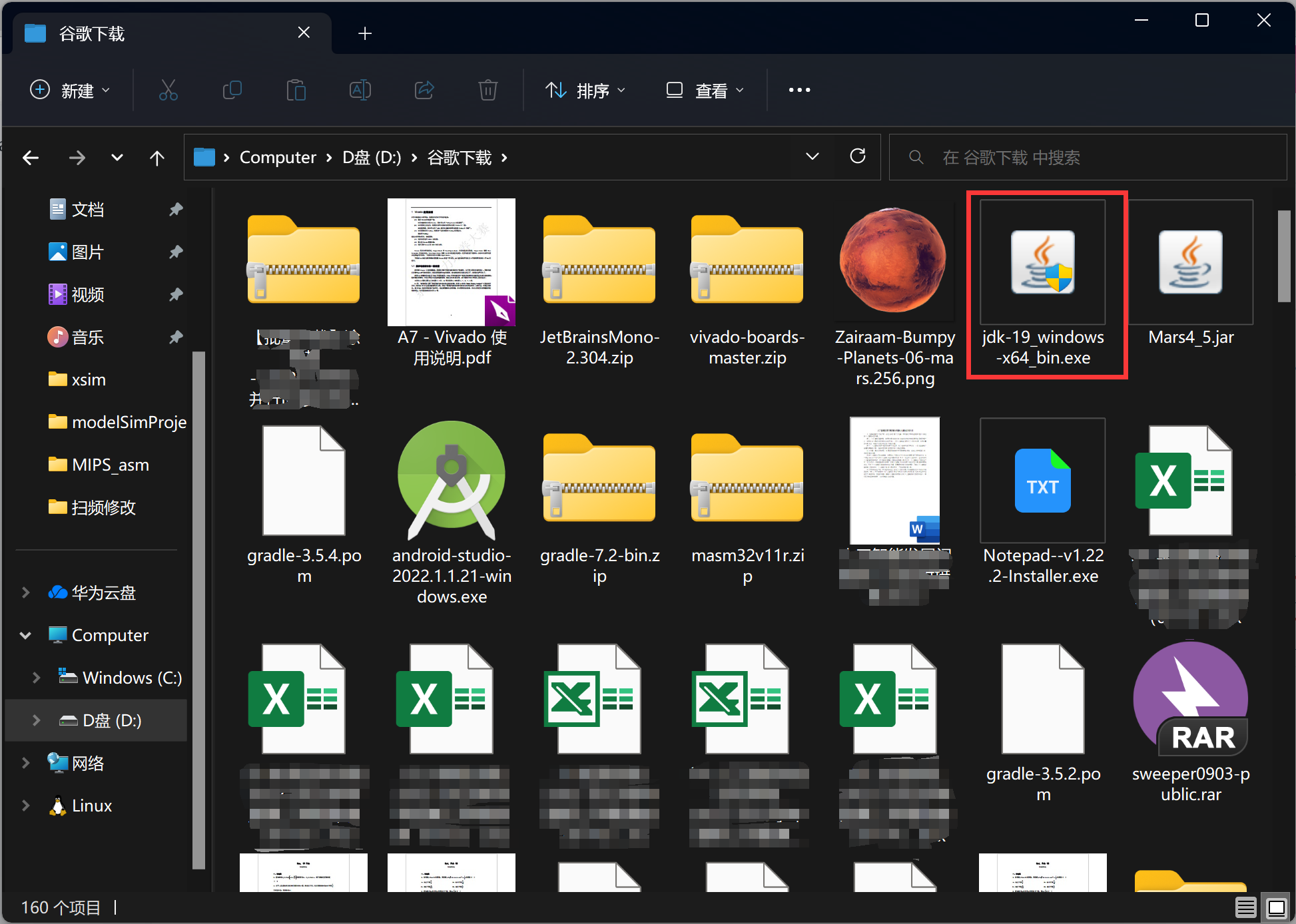Click the Rename icon in toolbar
1296x924 pixels.
(x=360, y=90)
